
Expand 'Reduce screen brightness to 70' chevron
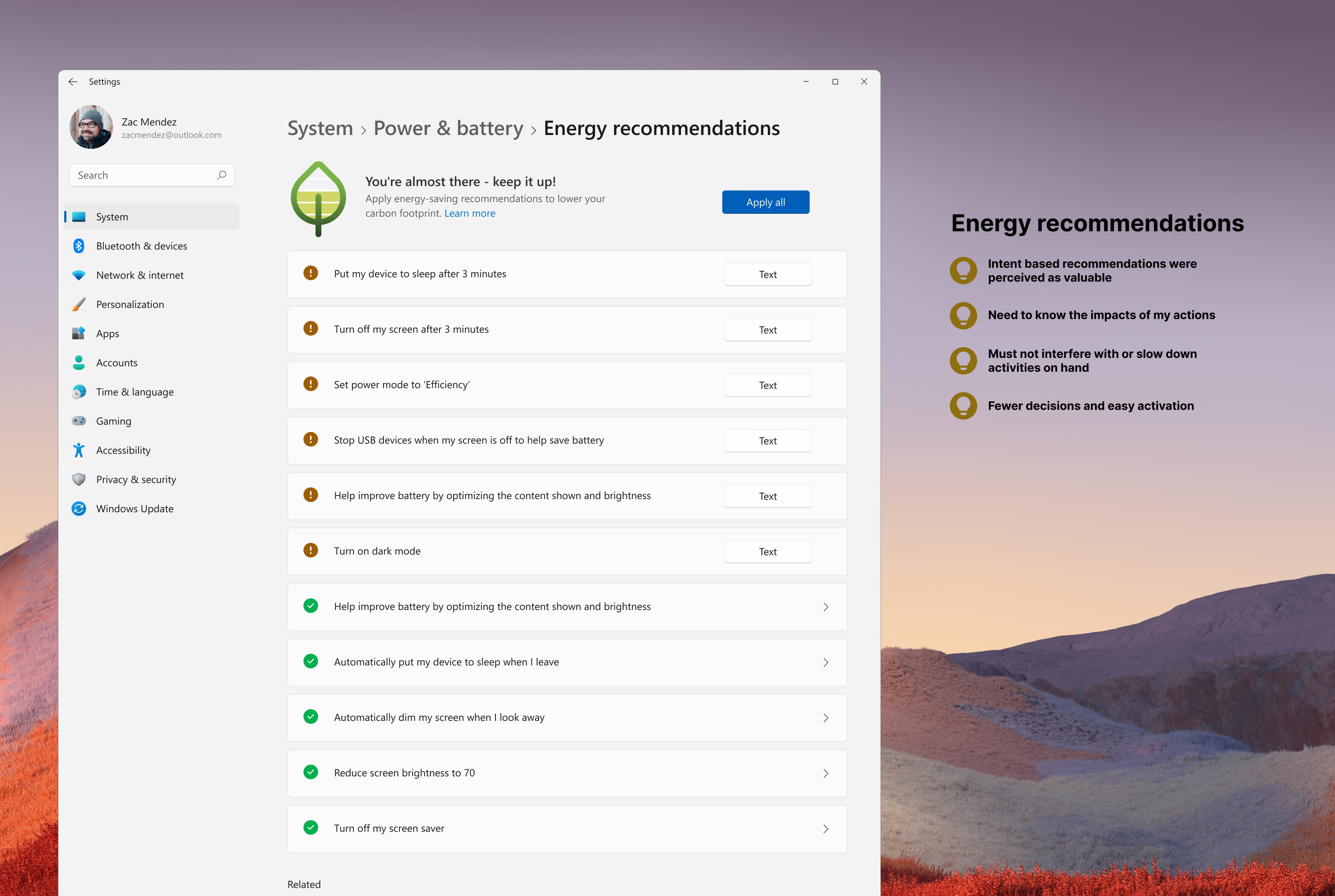[825, 773]
